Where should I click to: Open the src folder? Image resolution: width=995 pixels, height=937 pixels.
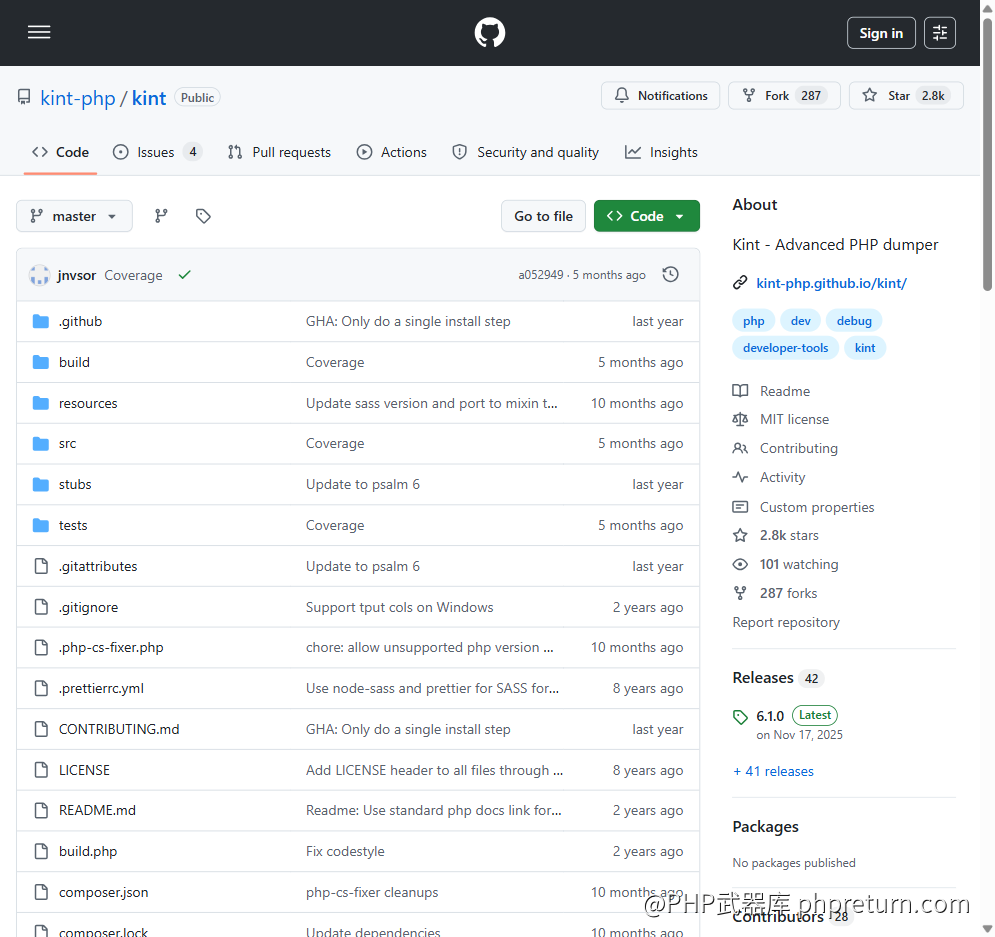tap(67, 443)
